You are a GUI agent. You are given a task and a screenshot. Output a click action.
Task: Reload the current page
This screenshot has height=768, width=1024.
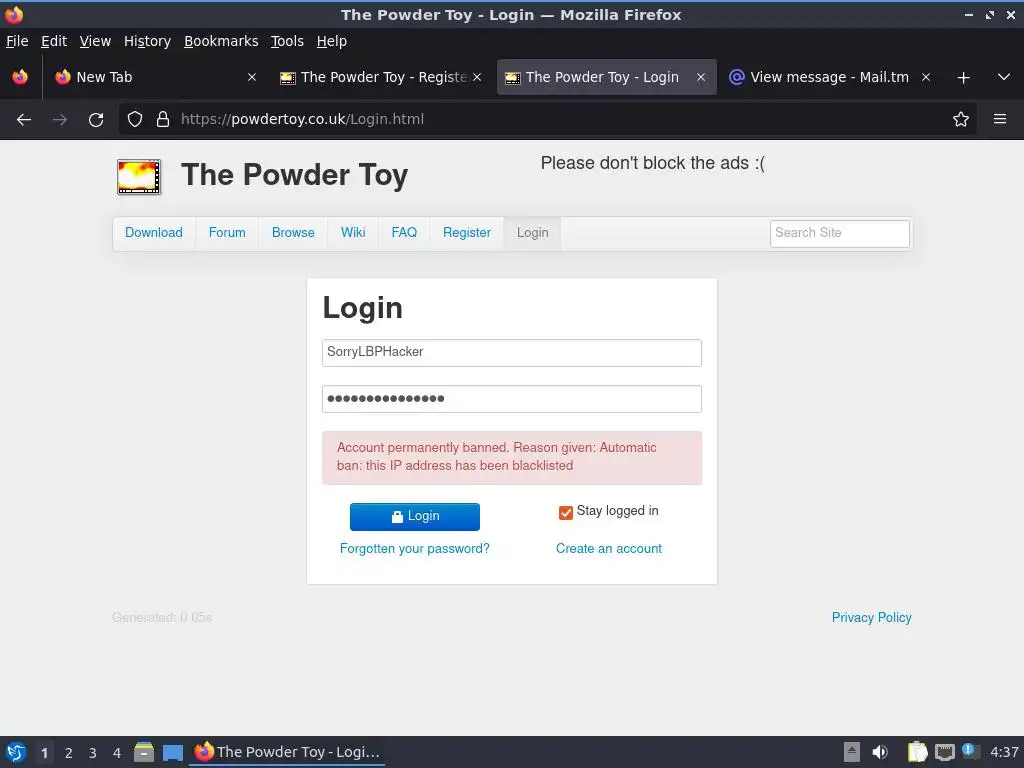(x=96, y=120)
